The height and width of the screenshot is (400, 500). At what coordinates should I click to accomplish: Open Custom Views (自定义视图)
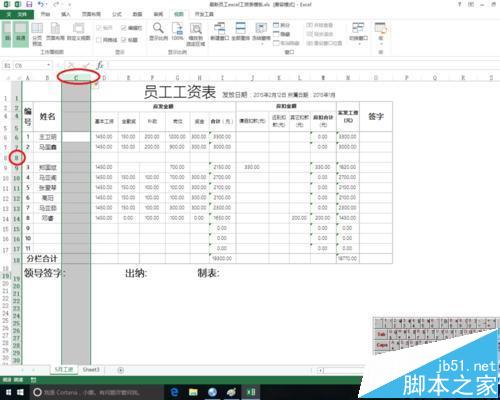click(79, 32)
